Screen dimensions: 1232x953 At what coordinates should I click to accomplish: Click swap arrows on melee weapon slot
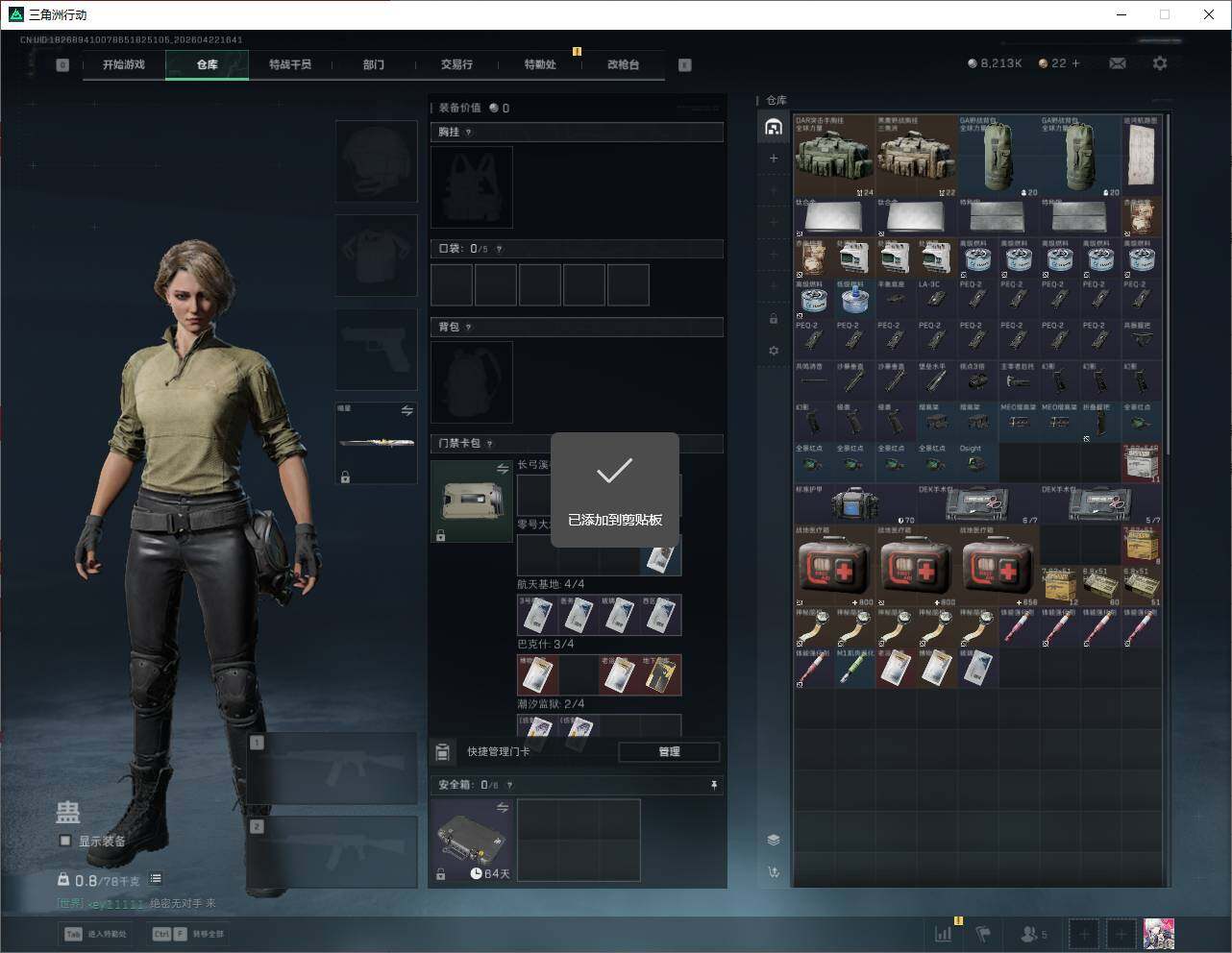tap(407, 410)
